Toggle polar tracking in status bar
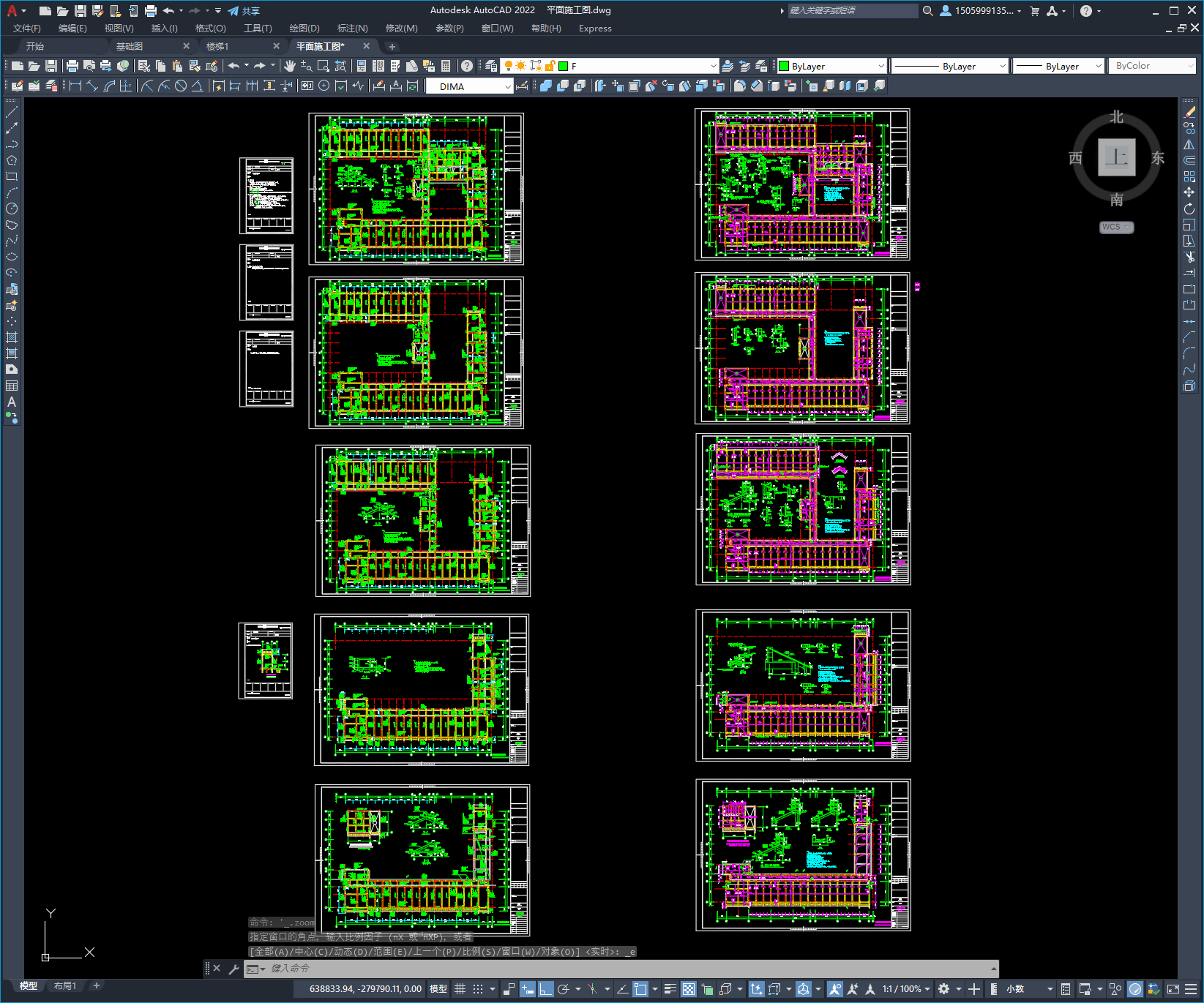This screenshot has height=1003, width=1204. click(563, 989)
